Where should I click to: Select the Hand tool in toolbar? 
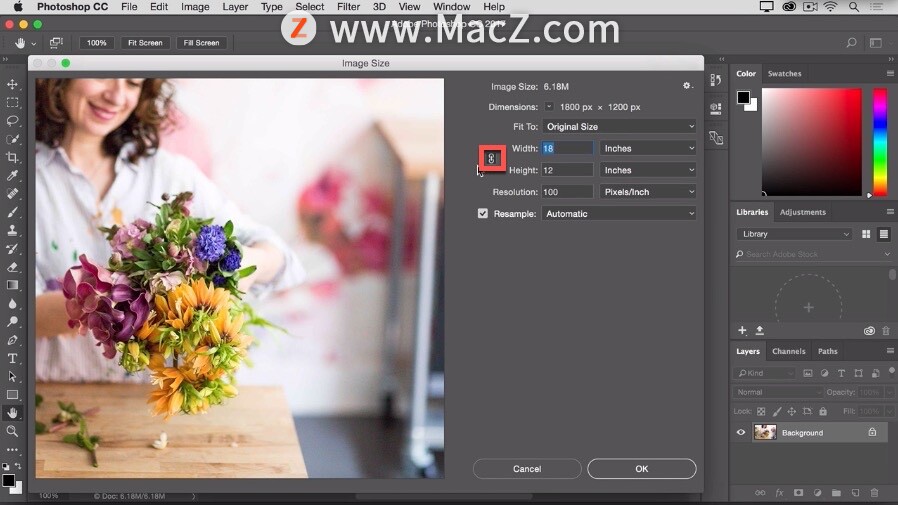(12, 413)
